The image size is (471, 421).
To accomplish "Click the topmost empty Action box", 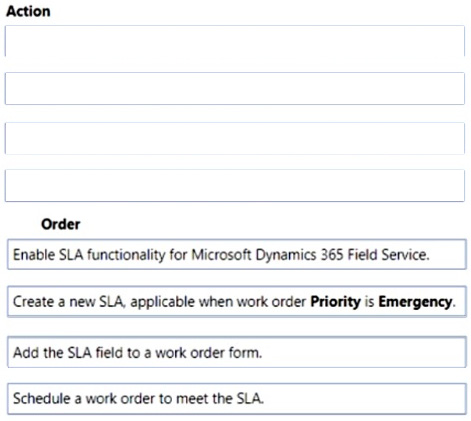I will click(x=235, y=41).
